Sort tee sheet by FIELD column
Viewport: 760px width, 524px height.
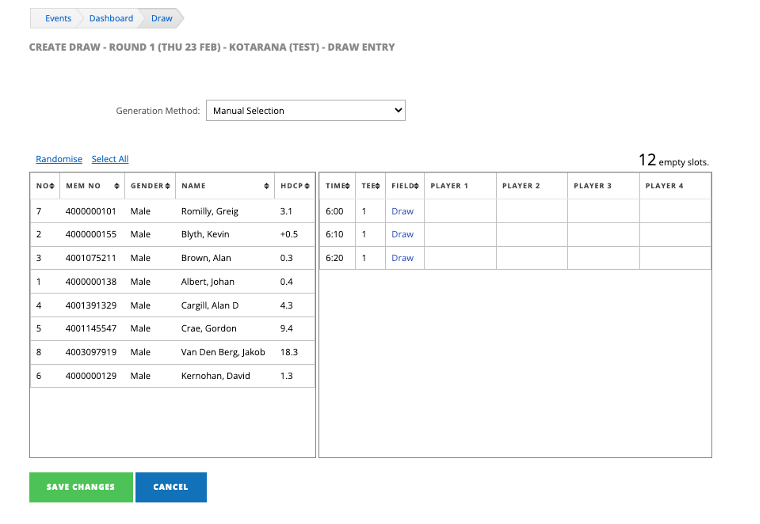click(x=405, y=186)
